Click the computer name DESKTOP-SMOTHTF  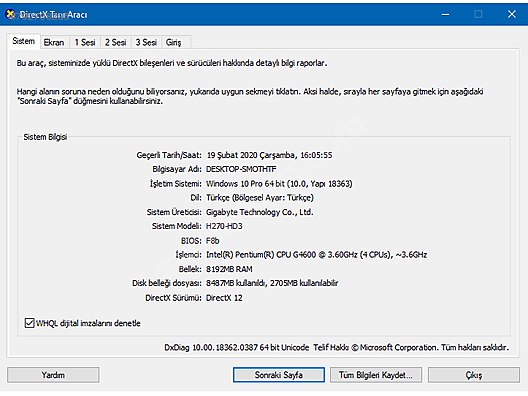[241, 169]
